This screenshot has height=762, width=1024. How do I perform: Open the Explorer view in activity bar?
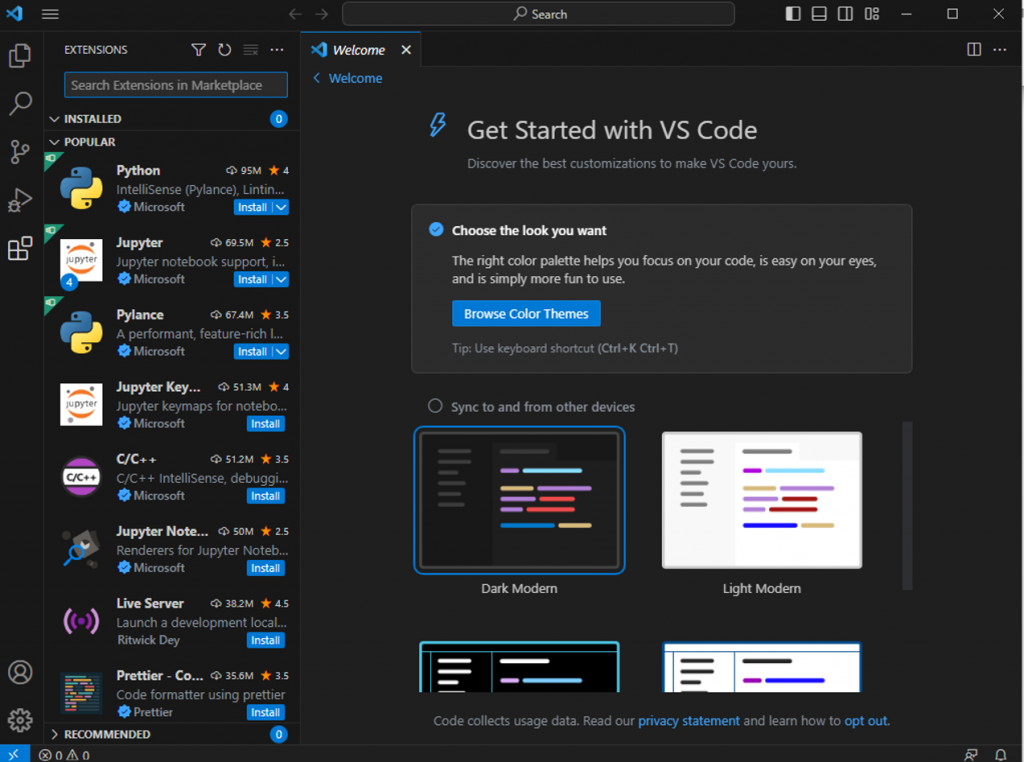click(x=20, y=56)
